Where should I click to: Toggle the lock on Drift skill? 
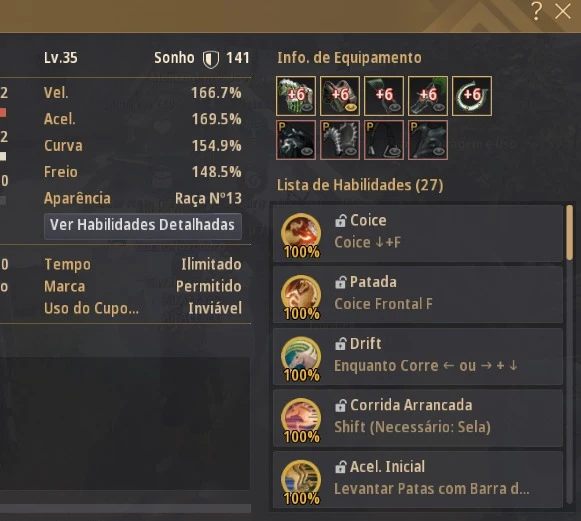[x=340, y=344]
